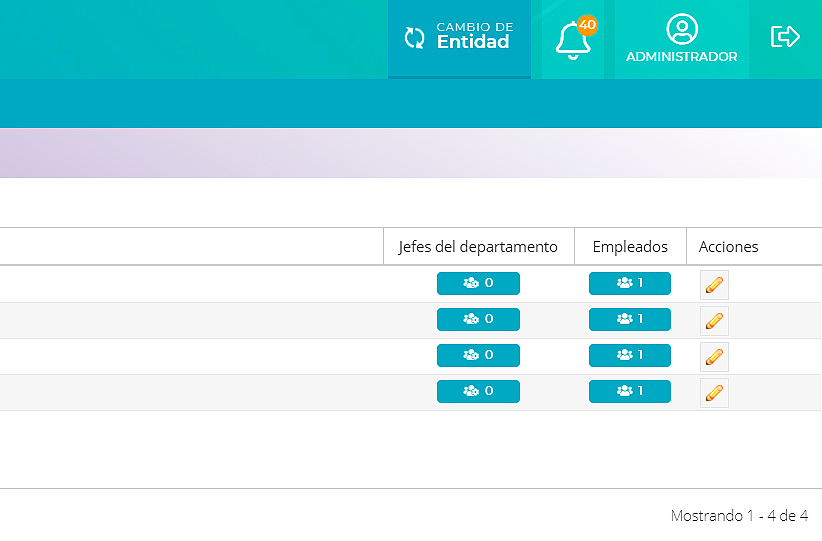
Task: Open the Cambio de Entidad switcher
Action: (x=459, y=38)
